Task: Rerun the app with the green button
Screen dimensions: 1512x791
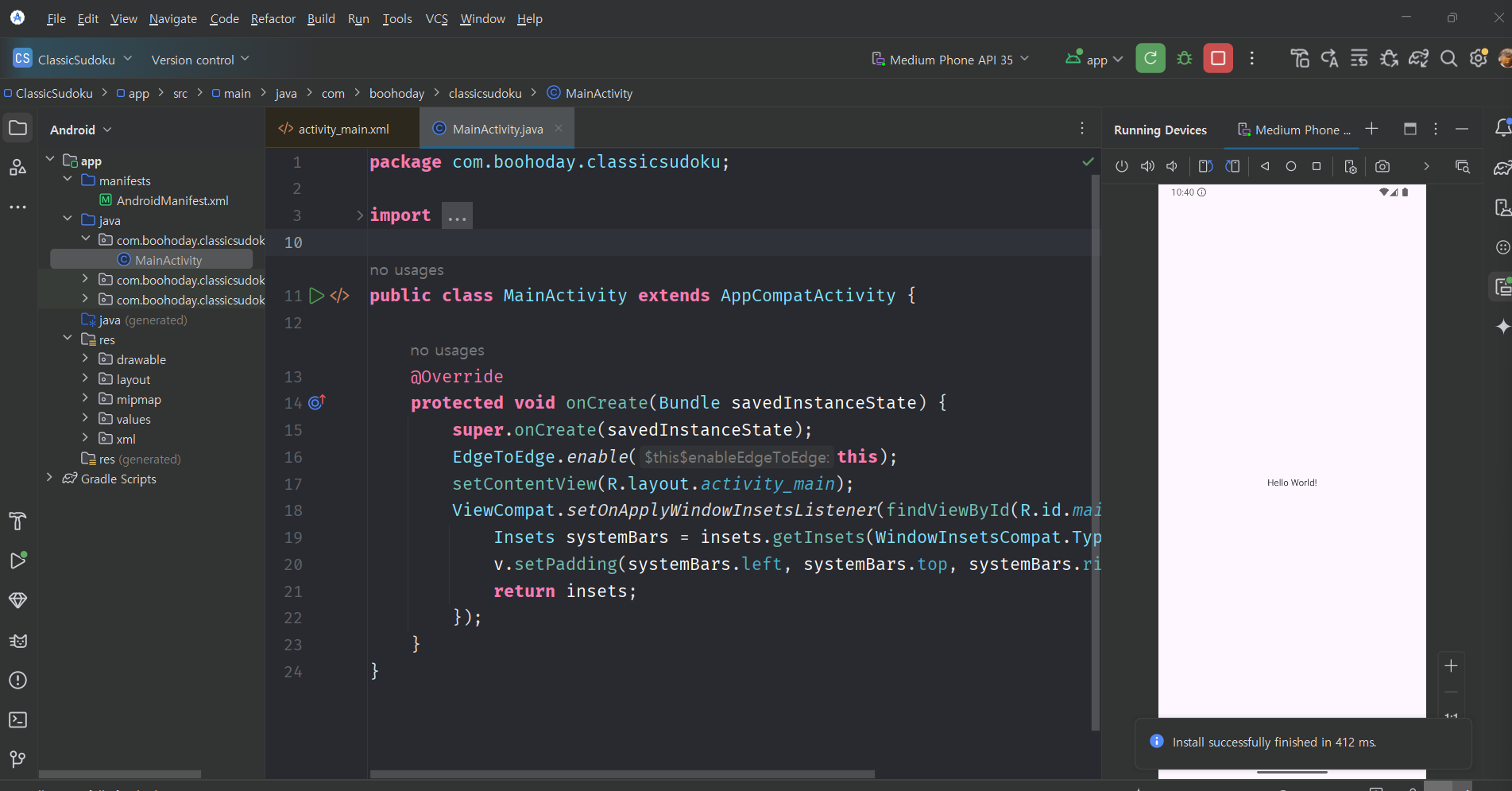Action: point(1150,58)
